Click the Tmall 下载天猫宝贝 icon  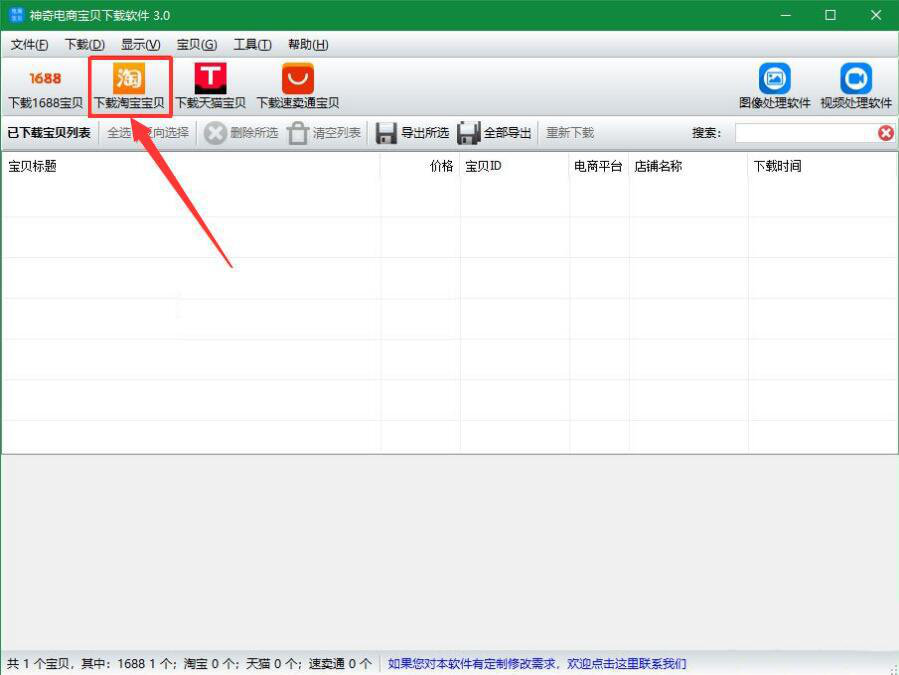[210, 78]
